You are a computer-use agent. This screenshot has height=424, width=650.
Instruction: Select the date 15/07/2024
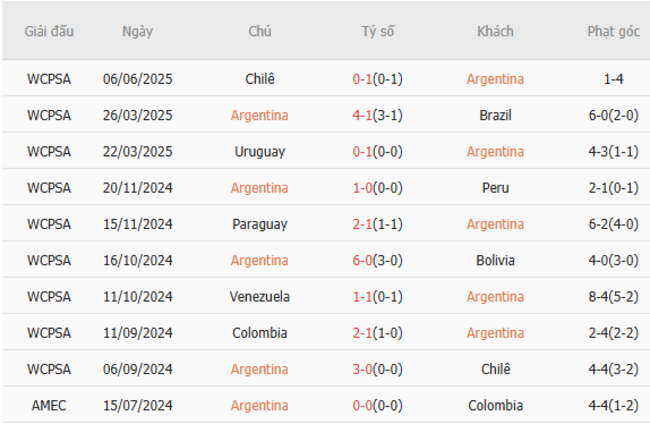point(138,405)
